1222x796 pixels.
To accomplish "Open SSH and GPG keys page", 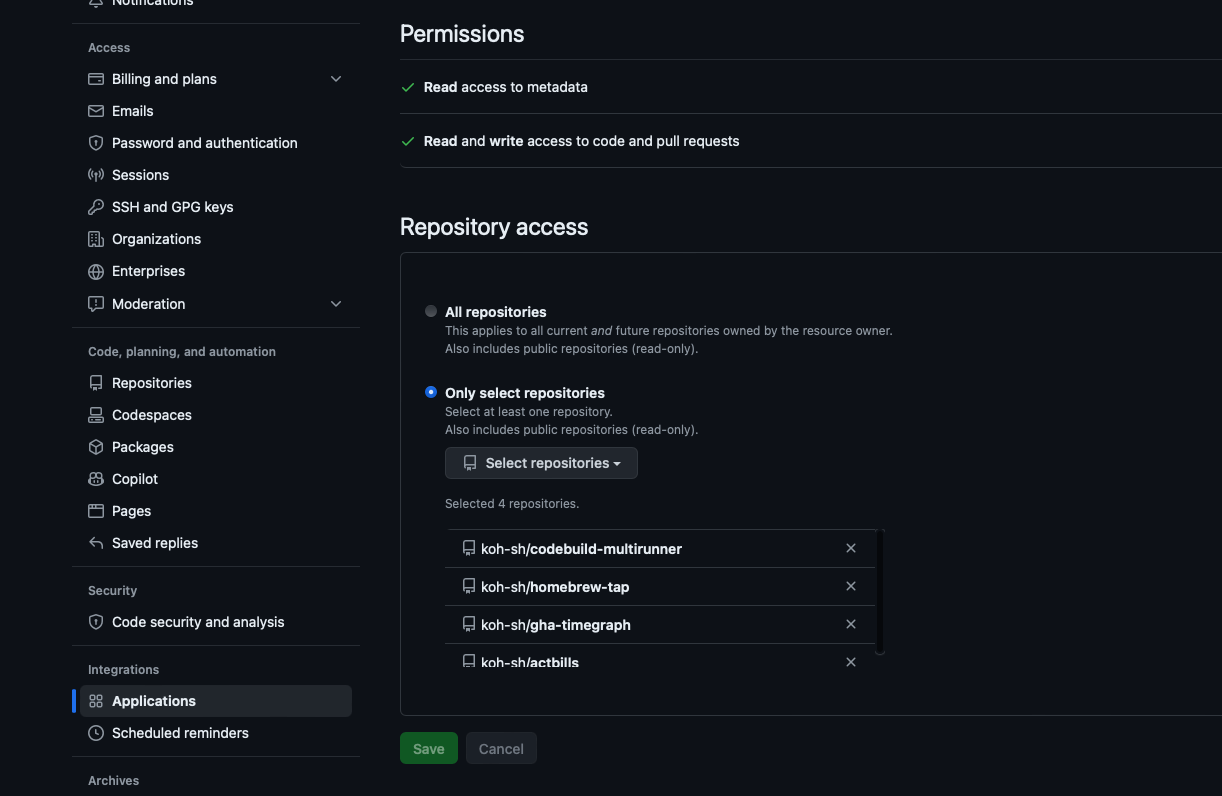I will click(x=172, y=207).
